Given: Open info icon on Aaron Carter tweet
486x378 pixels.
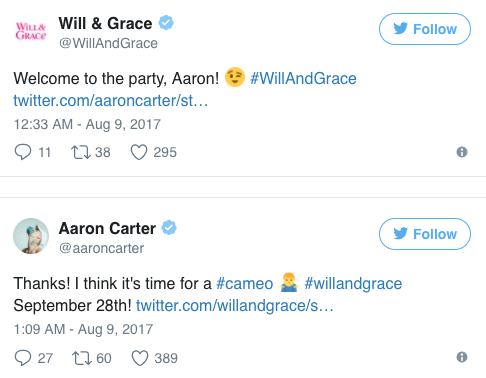Looking at the screenshot, I should (462, 357).
